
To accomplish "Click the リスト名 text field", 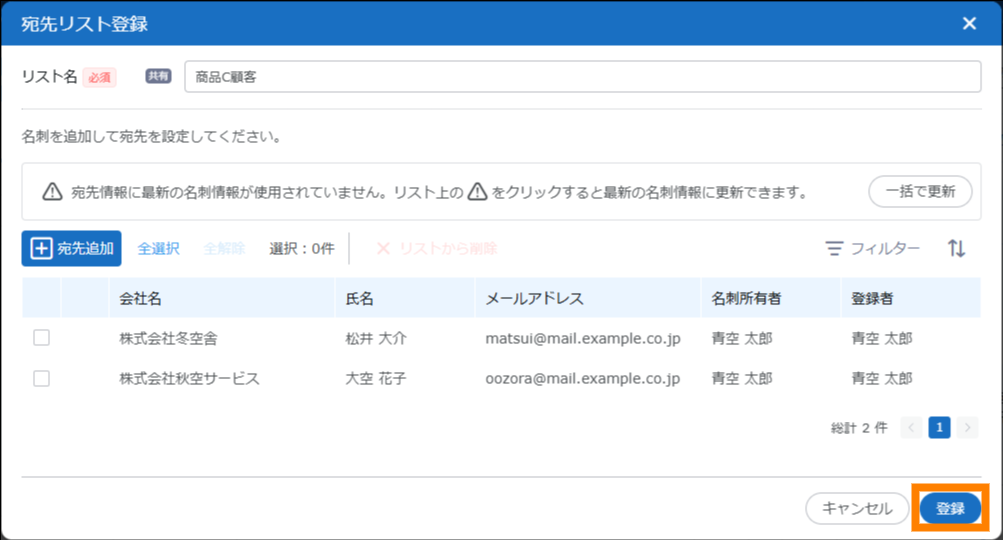I will click(582, 76).
